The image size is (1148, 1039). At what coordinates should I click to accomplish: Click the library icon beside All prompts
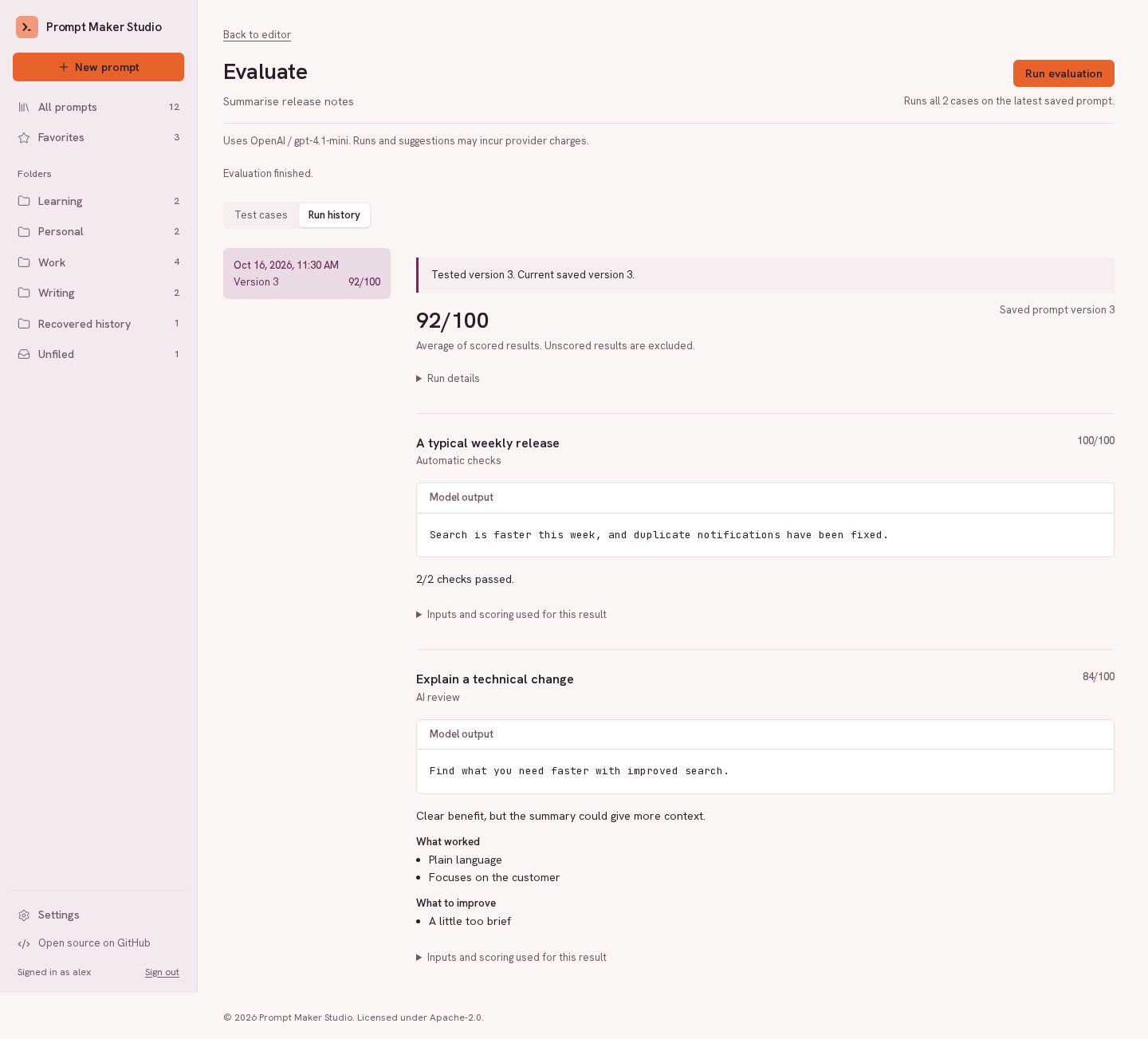coord(24,107)
